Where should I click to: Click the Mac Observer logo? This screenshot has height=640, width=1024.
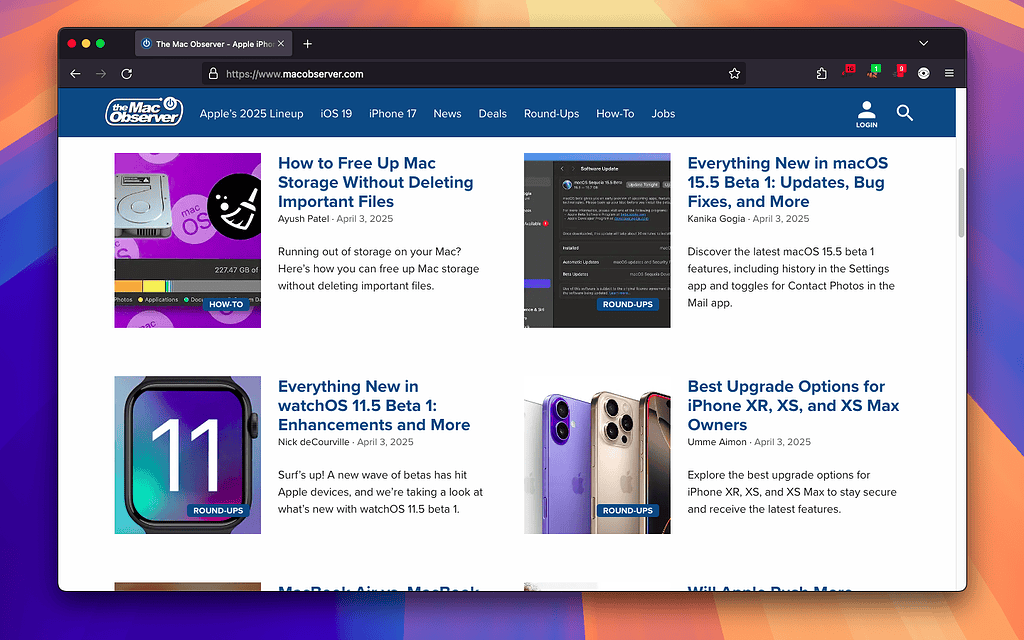tap(144, 112)
